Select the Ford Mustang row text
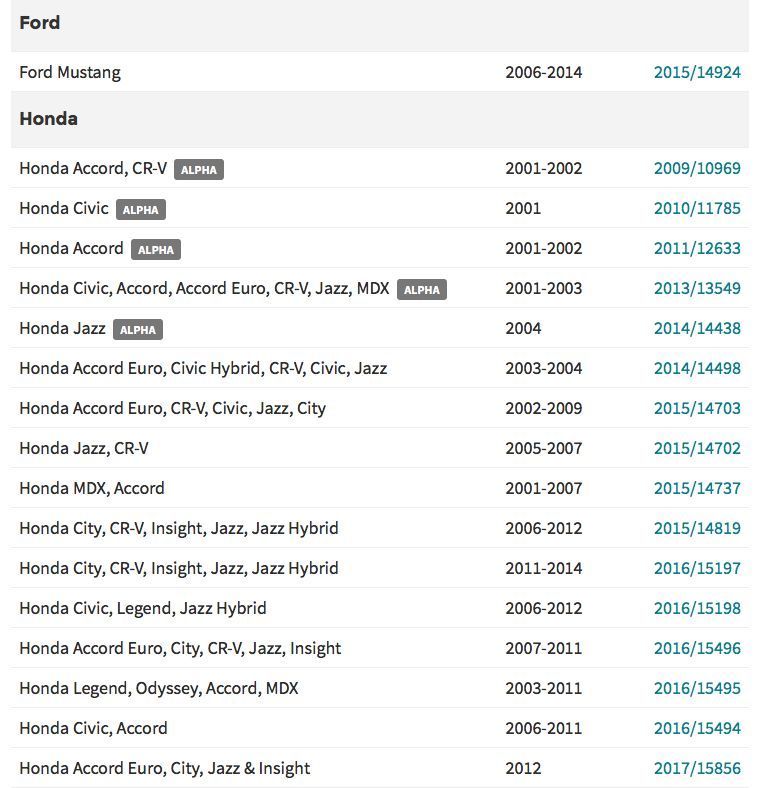Screen dimensions: 768x788 click(x=70, y=73)
